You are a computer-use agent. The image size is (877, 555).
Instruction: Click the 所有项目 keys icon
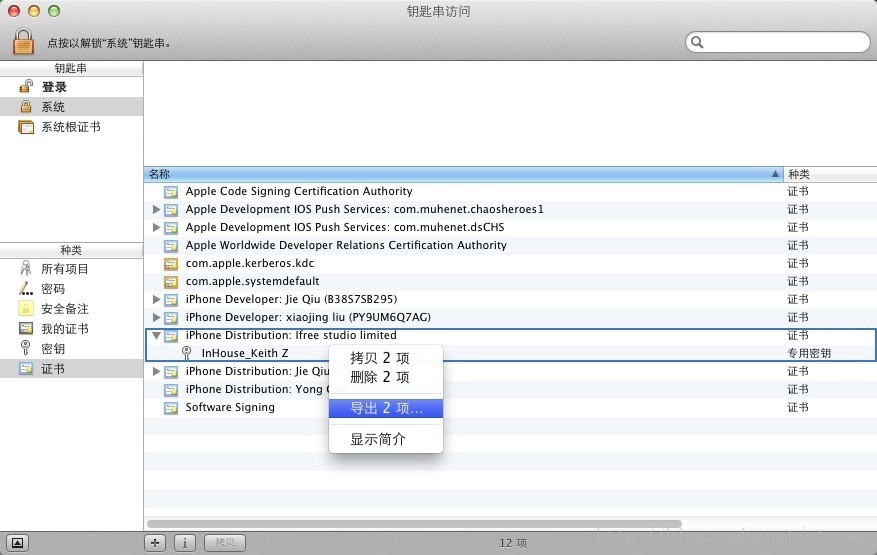coord(26,269)
